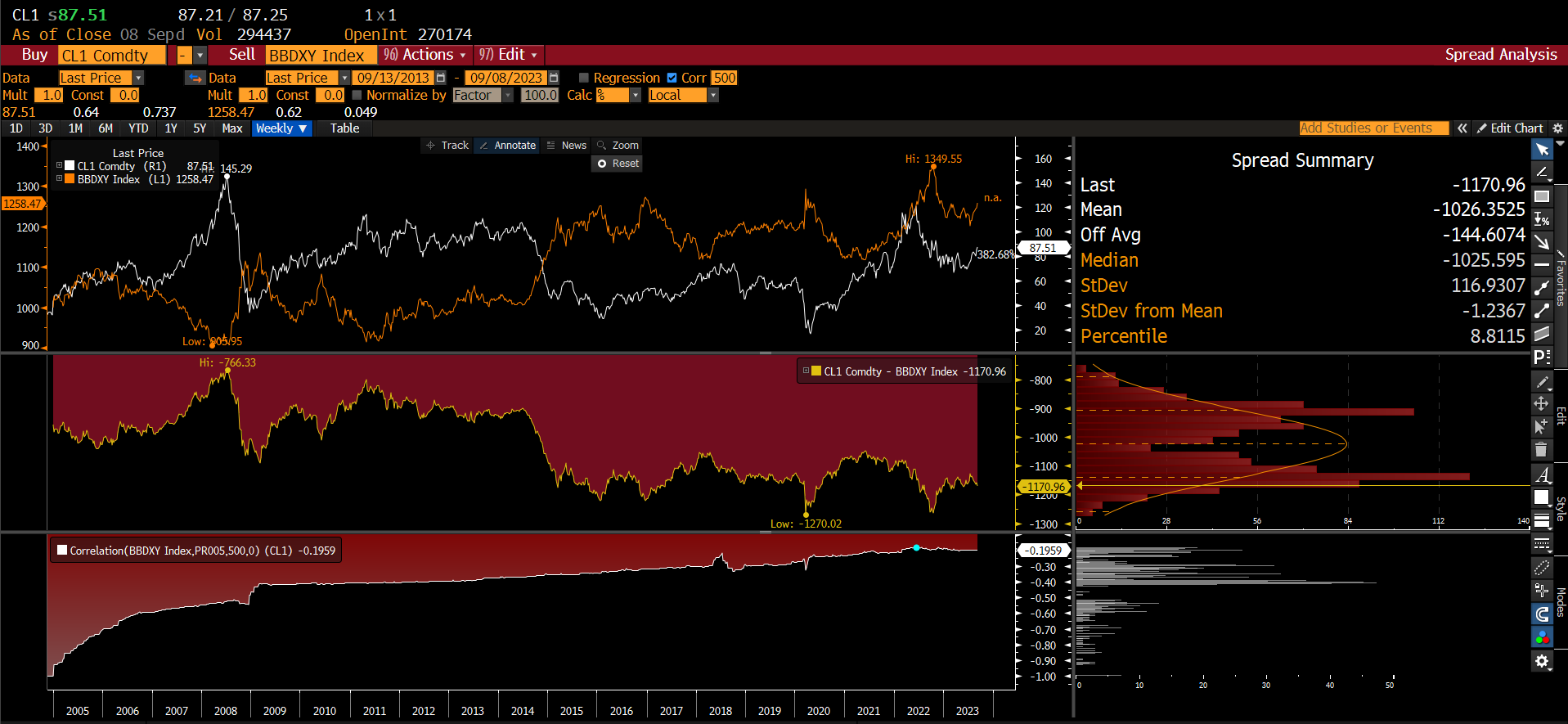Click the Add Studies or Events field
1568x724 pixels.
coord(1373,128)
